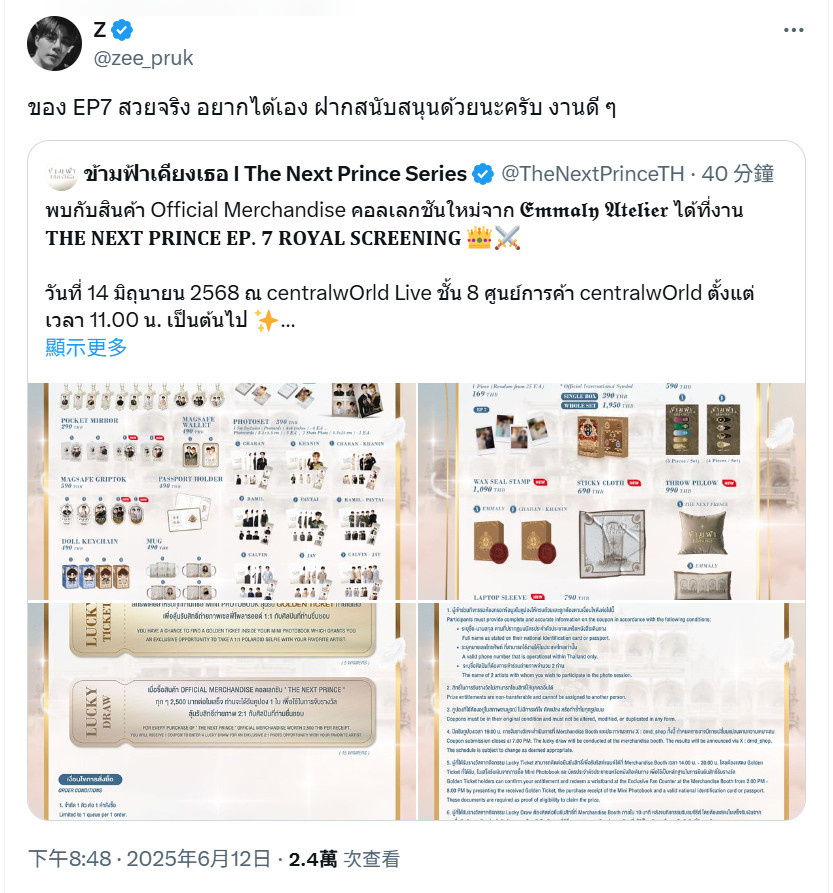Click the crossed swords emoji

click(507, 237)
